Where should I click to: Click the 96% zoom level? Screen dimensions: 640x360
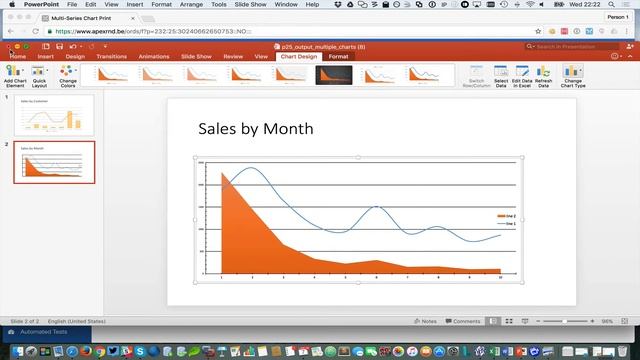point(607,321)
